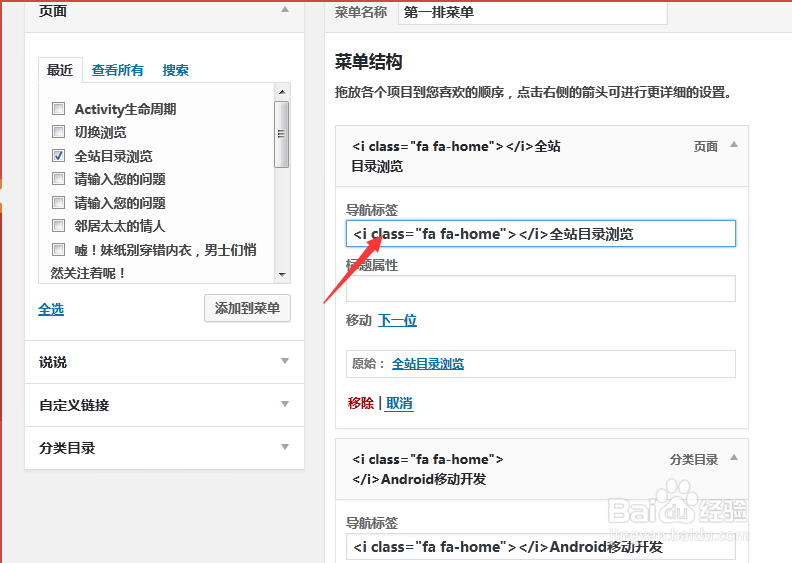
Task: Click the page list scroll up arrow
Action: (x=282, y=91)
